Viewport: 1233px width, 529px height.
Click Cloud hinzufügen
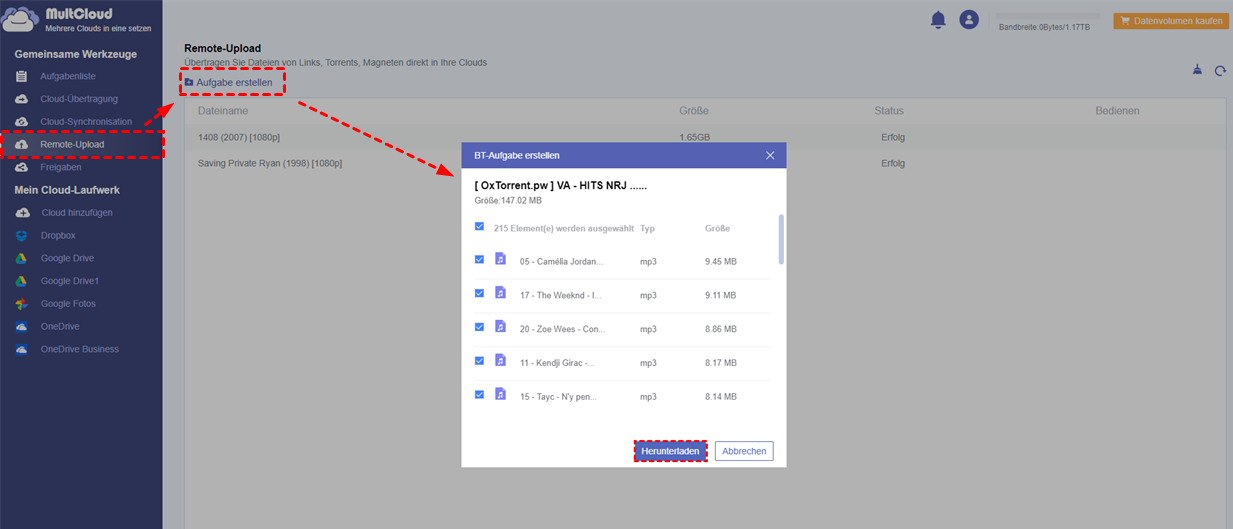77,213
